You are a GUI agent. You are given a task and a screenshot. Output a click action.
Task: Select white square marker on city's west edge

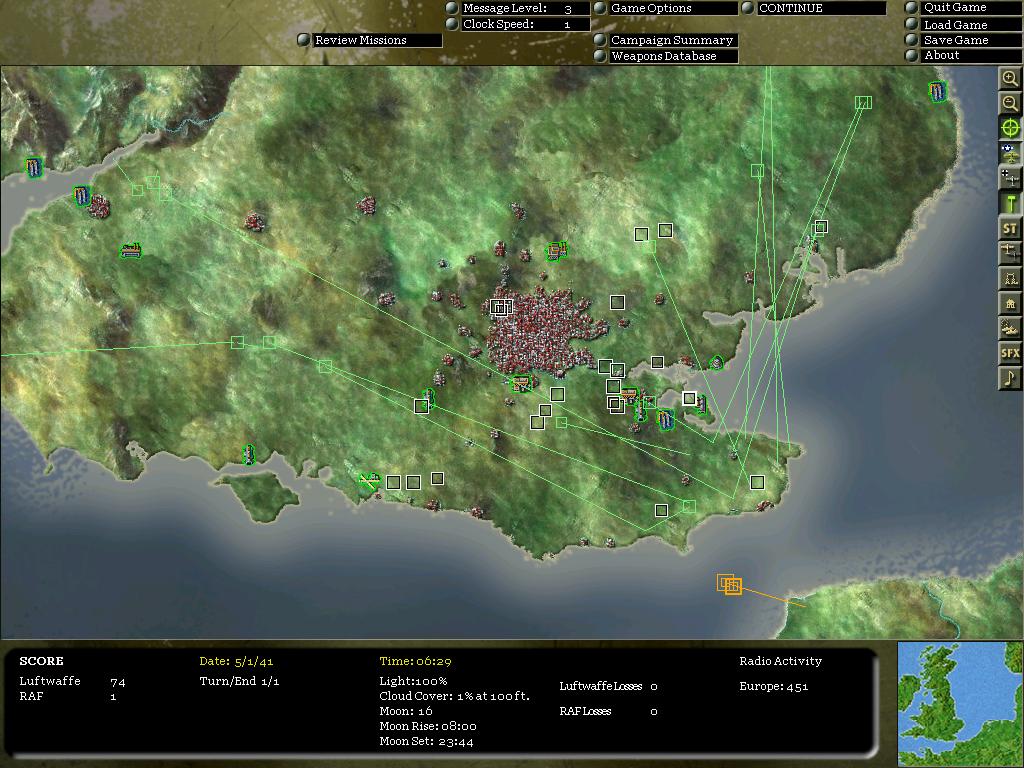click(x=501, y=307)
